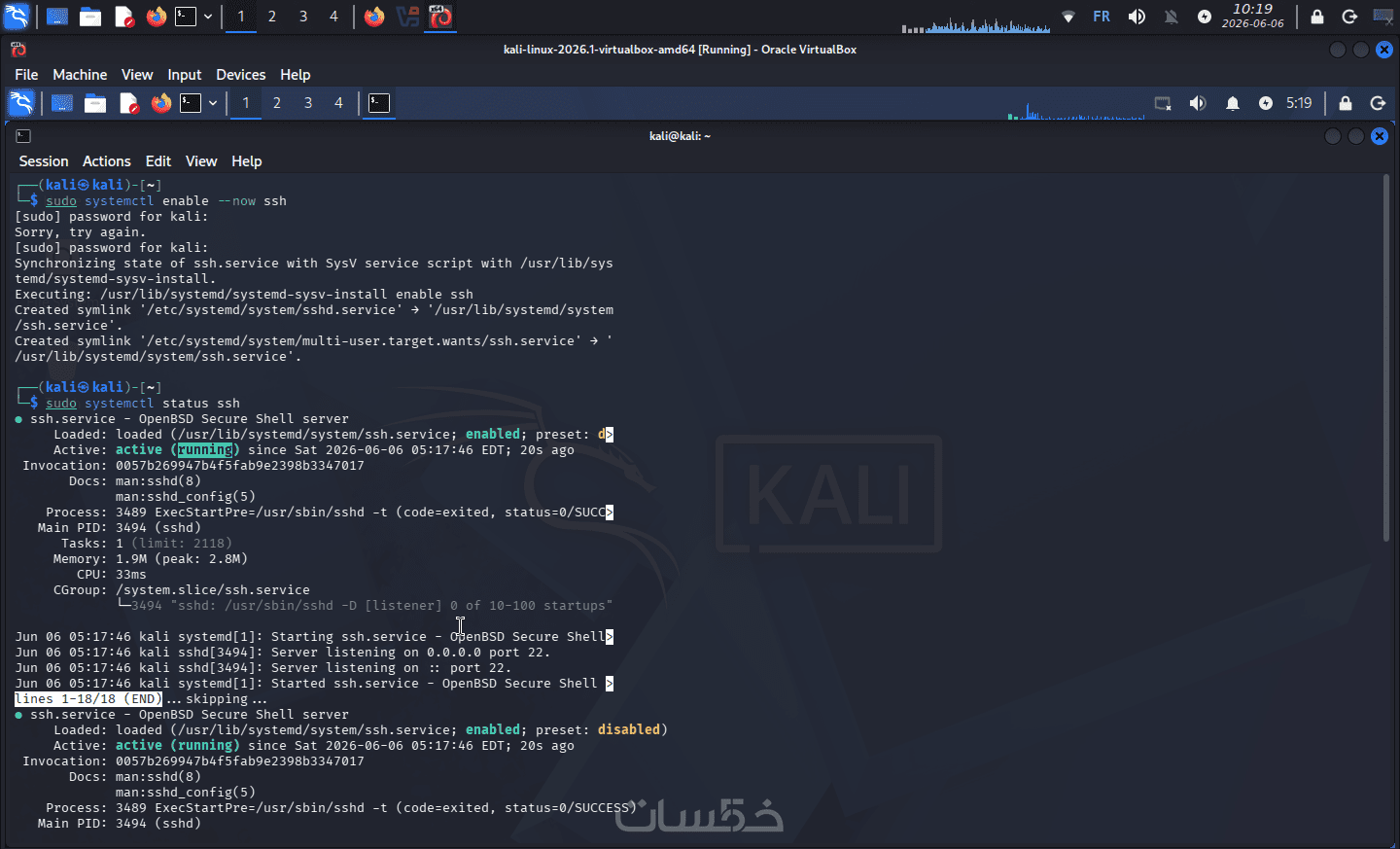The image size is (1400, 849).
Task: Select the VirtualBox VM task button in host taskbar
Action: pos(440,17)
